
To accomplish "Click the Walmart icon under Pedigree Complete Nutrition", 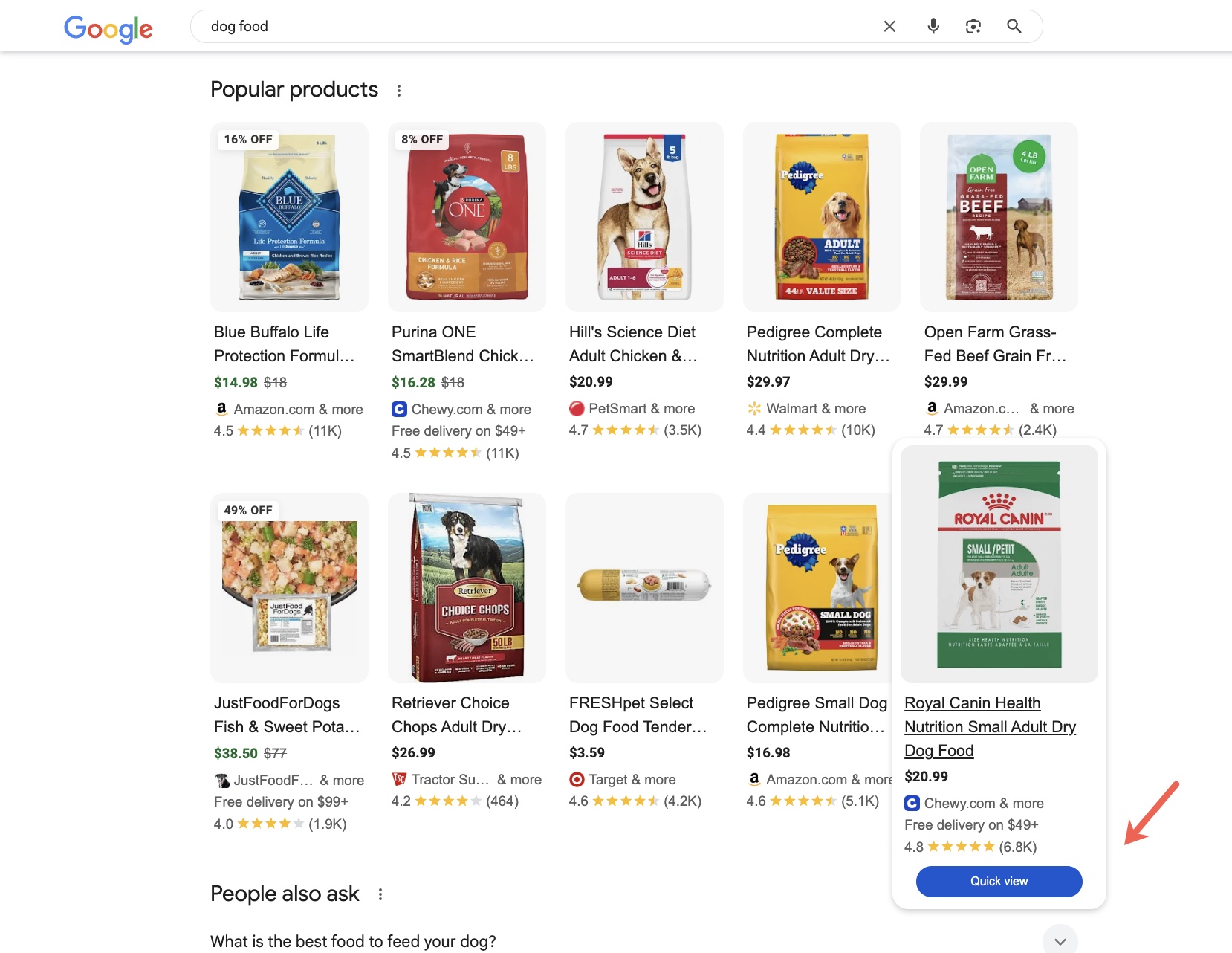I will point(753,408).
